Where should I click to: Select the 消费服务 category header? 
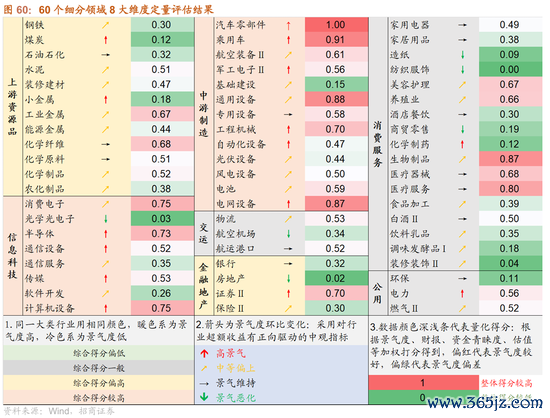378,144
